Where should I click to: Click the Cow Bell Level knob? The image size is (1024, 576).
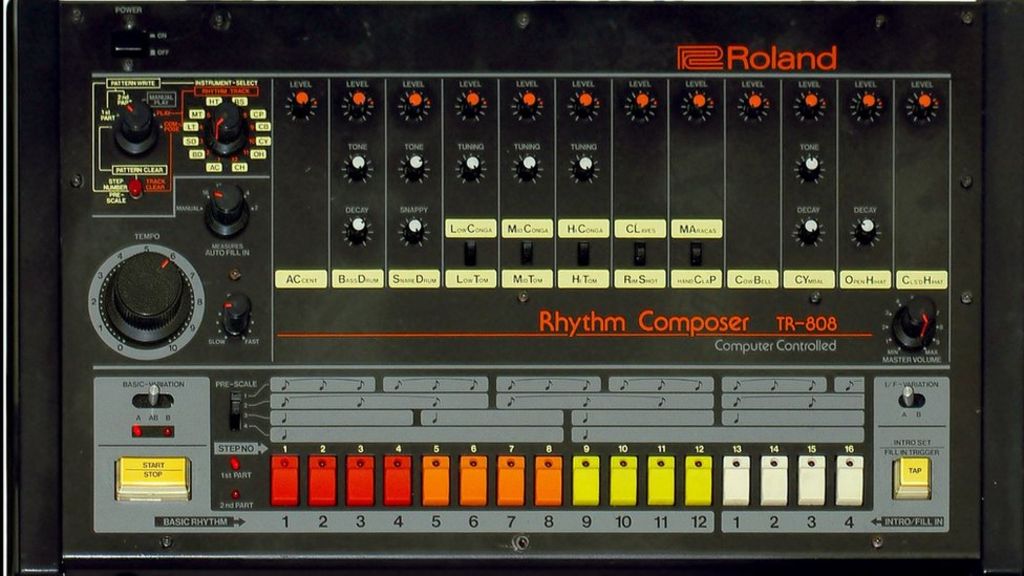pyautogui.click(x=753, y=105)
